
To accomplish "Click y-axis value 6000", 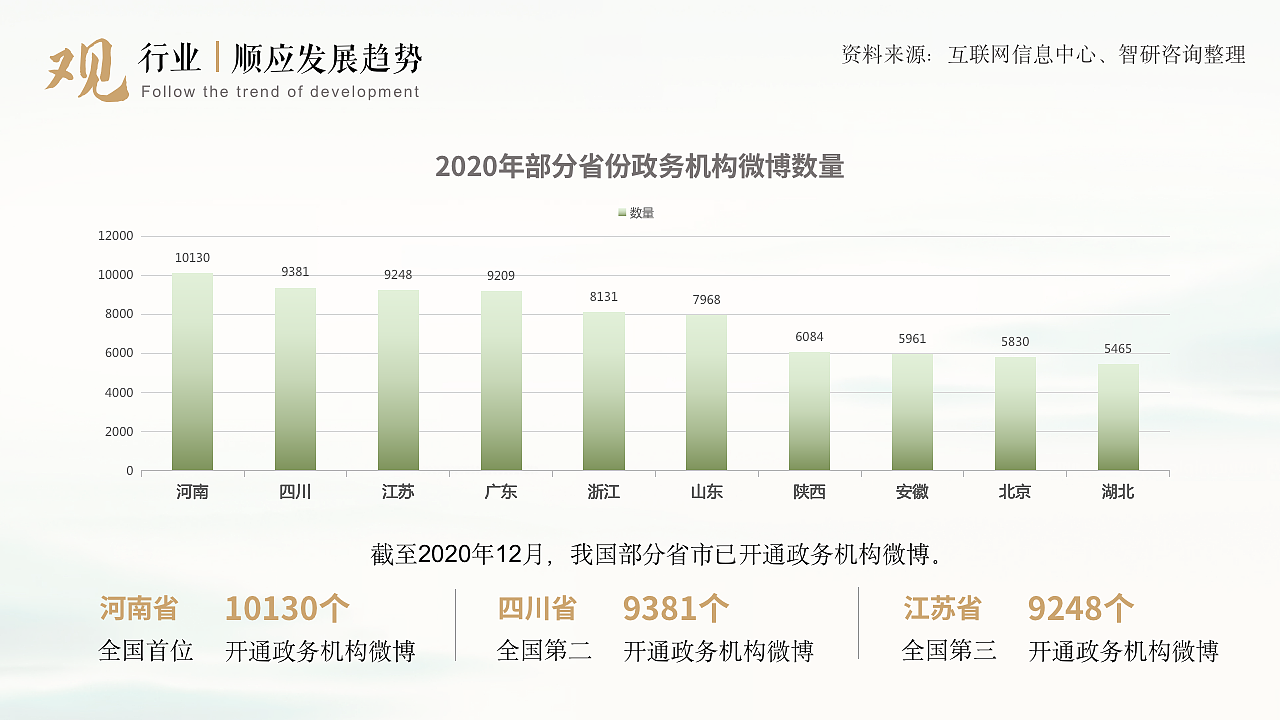I will pyautogui.click(x=118, y=353).
